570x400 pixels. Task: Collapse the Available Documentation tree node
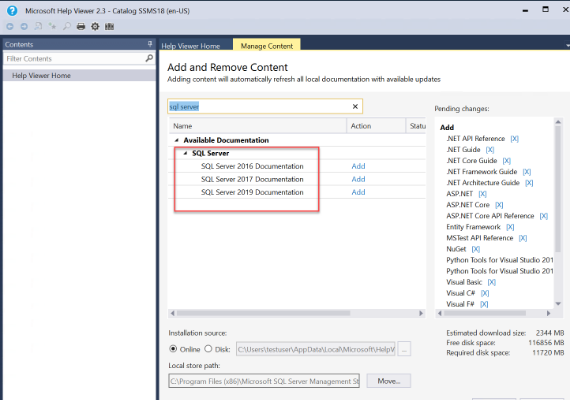pyautogui.click(x=177, y=140)
